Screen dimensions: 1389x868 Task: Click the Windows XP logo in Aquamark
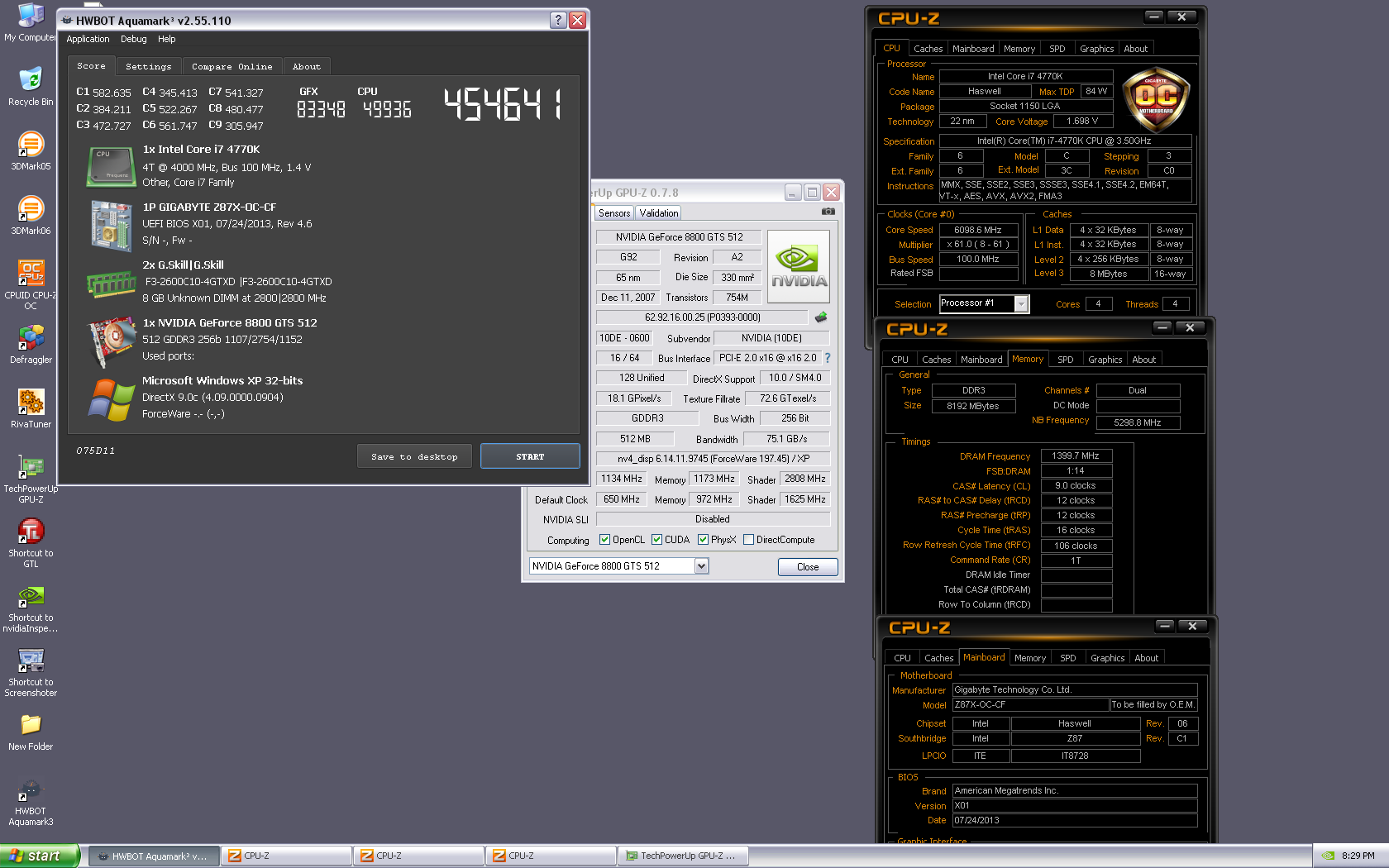point(111,400)
